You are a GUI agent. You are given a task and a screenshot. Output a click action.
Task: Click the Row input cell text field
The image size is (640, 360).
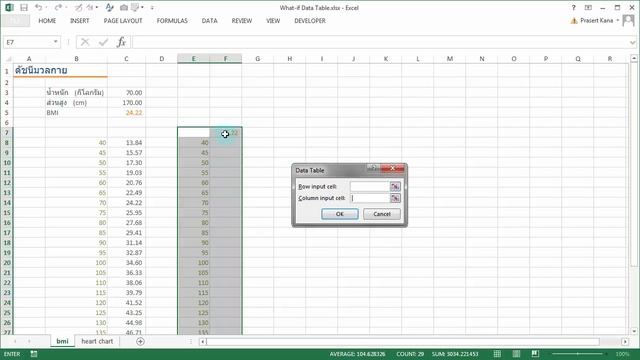click(x=369, y=187)
